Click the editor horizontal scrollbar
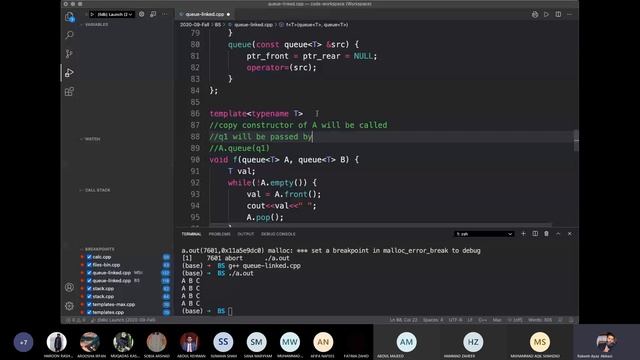 point(380,224)
